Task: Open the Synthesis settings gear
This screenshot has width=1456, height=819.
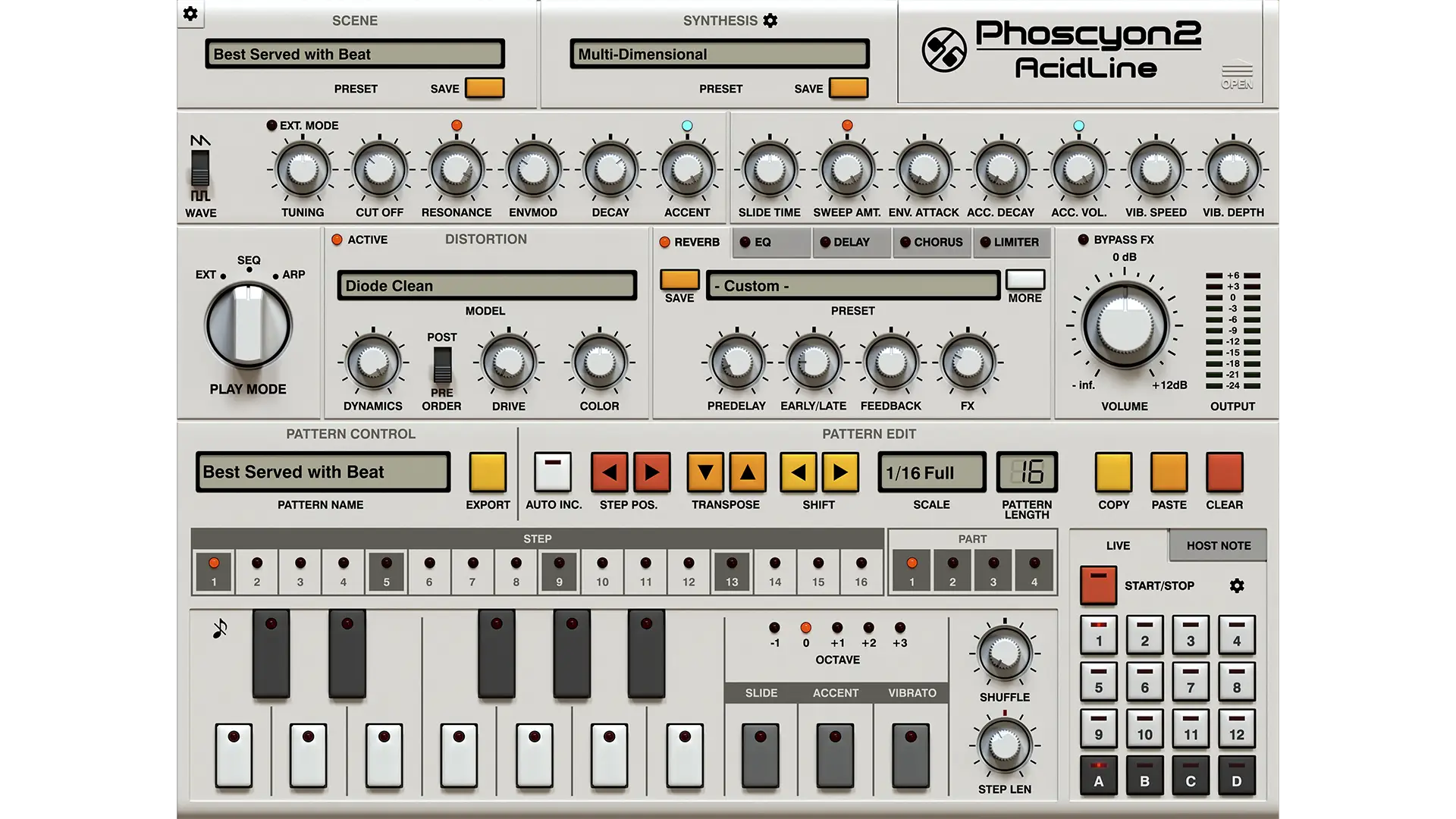Action: (x=770, y=20)
